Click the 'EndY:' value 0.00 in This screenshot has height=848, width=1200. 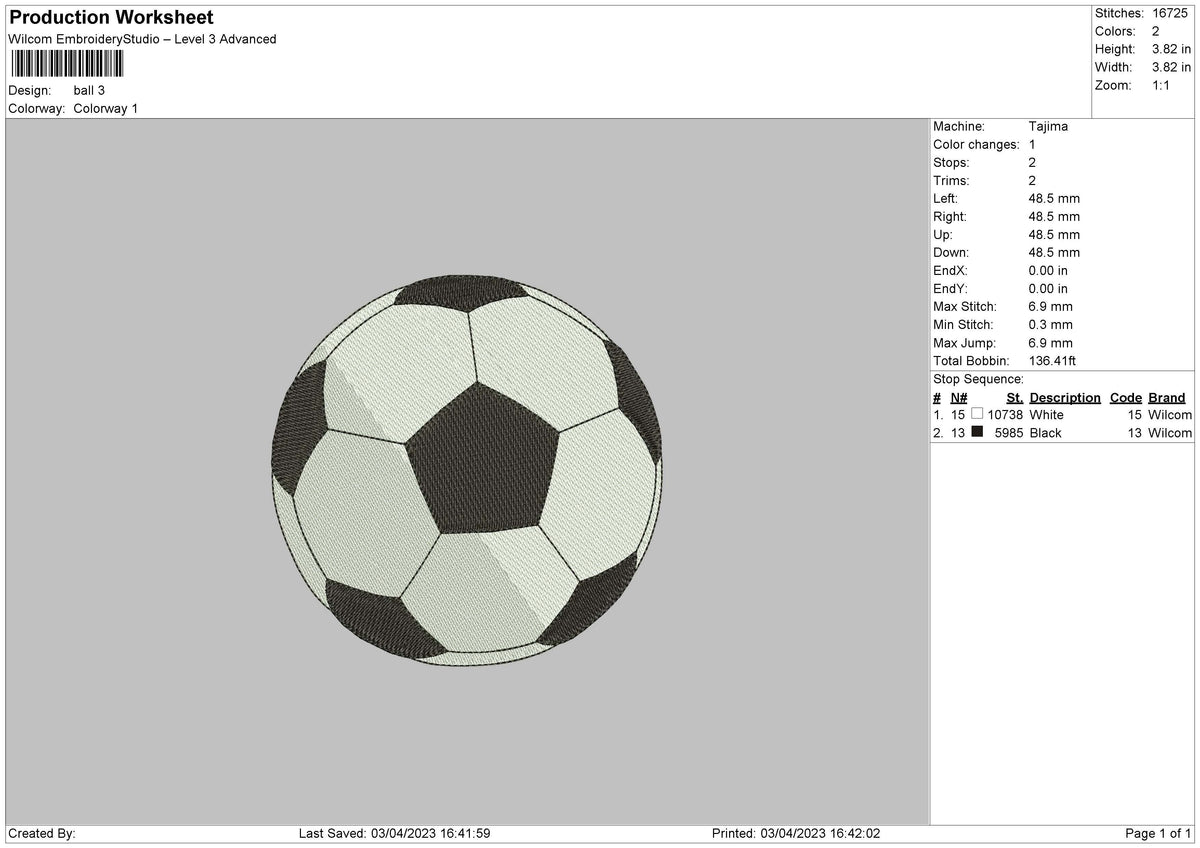(x=1048, y=288)
